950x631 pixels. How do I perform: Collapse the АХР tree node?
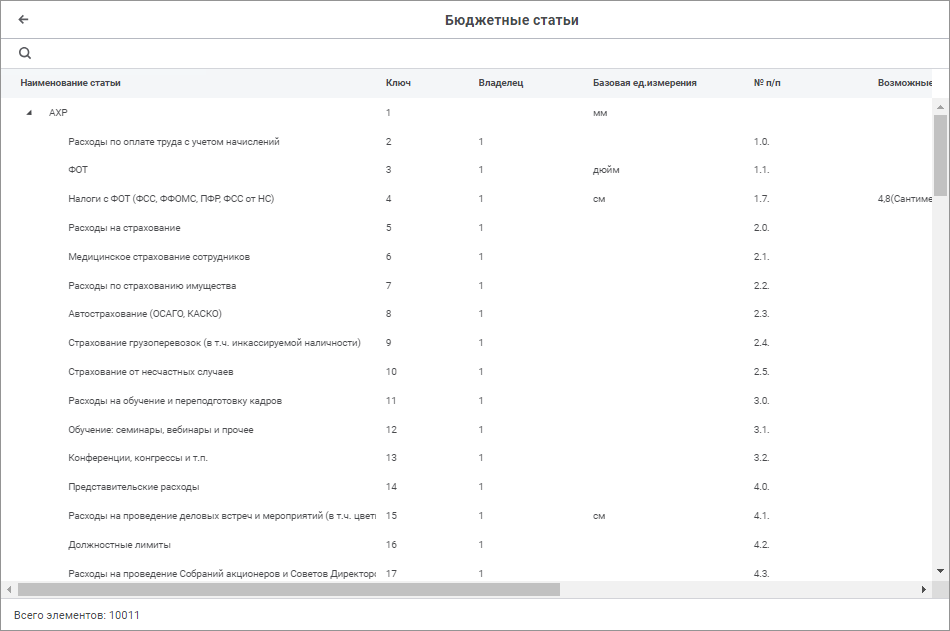click(29, 113)
